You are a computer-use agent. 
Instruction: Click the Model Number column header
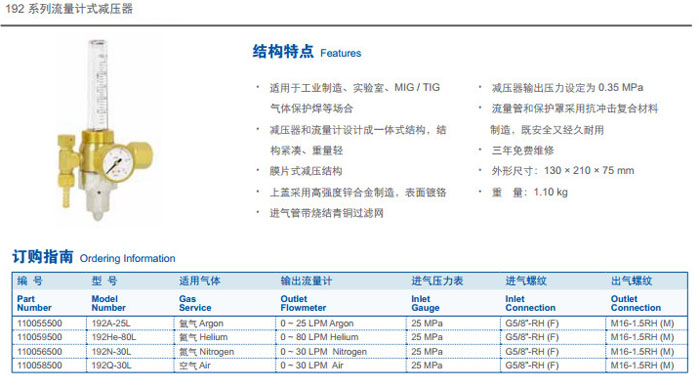pos(108,303)
